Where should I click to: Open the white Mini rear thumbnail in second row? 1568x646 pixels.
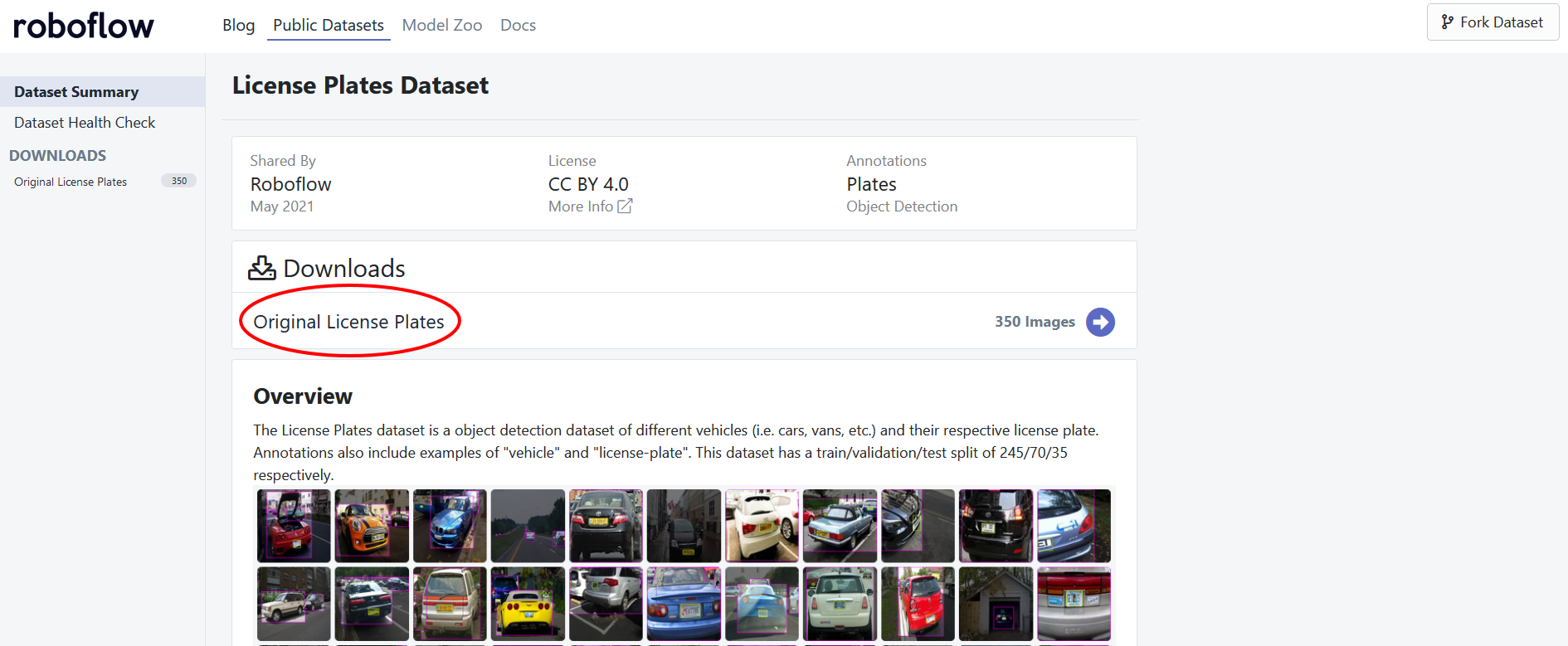[840, 604]
